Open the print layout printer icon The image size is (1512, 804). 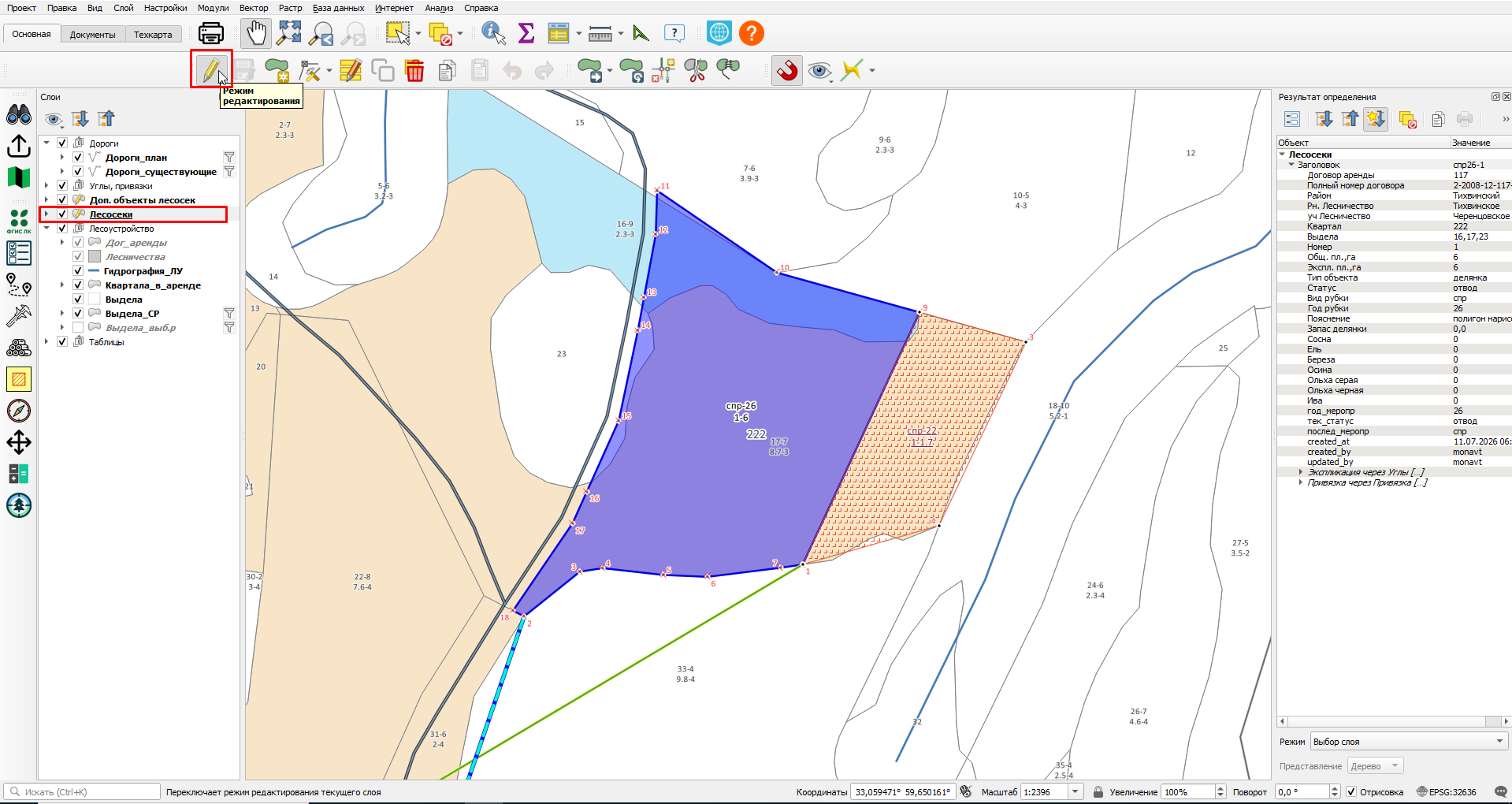211,33
